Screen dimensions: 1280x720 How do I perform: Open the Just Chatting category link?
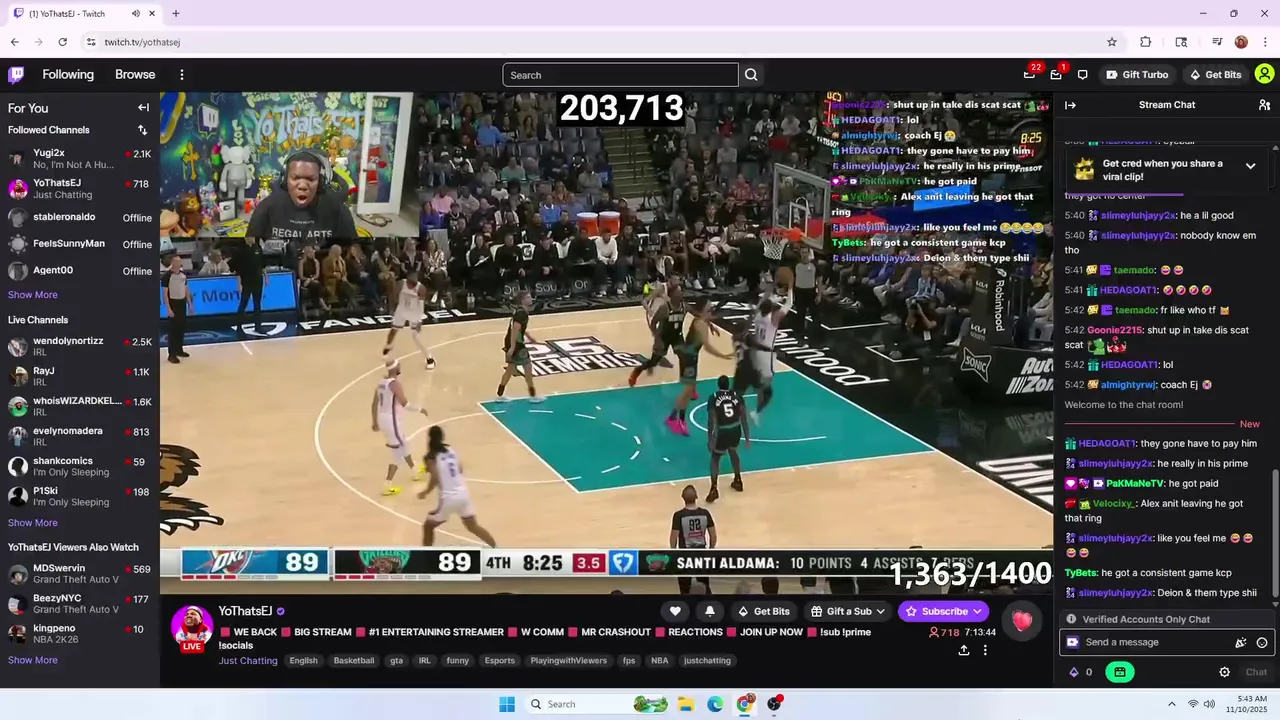tap(248, 661)
